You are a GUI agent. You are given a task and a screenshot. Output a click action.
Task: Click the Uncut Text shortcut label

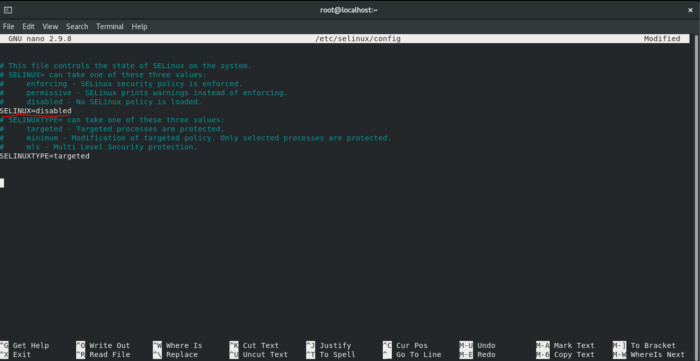pyautogui.click(x=265, y=354)
